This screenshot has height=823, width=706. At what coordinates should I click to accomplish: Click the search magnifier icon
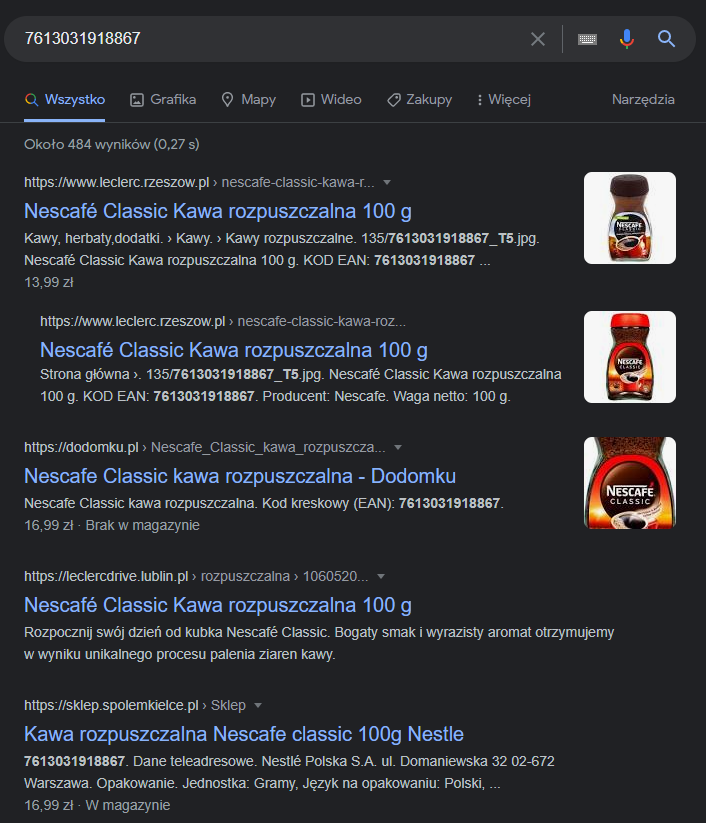click(667, 39)
